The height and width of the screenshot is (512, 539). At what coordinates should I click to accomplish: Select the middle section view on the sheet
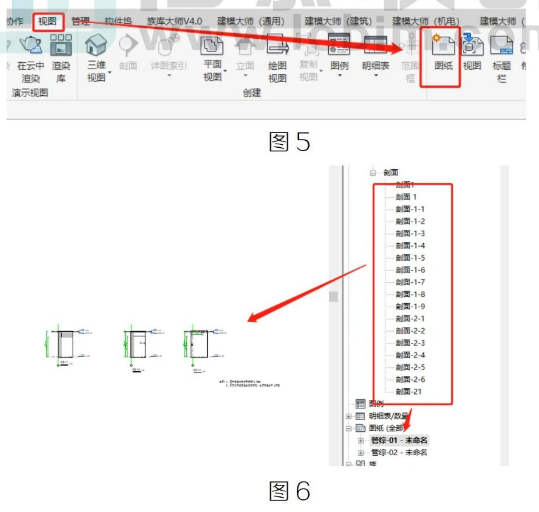point(143,348)
